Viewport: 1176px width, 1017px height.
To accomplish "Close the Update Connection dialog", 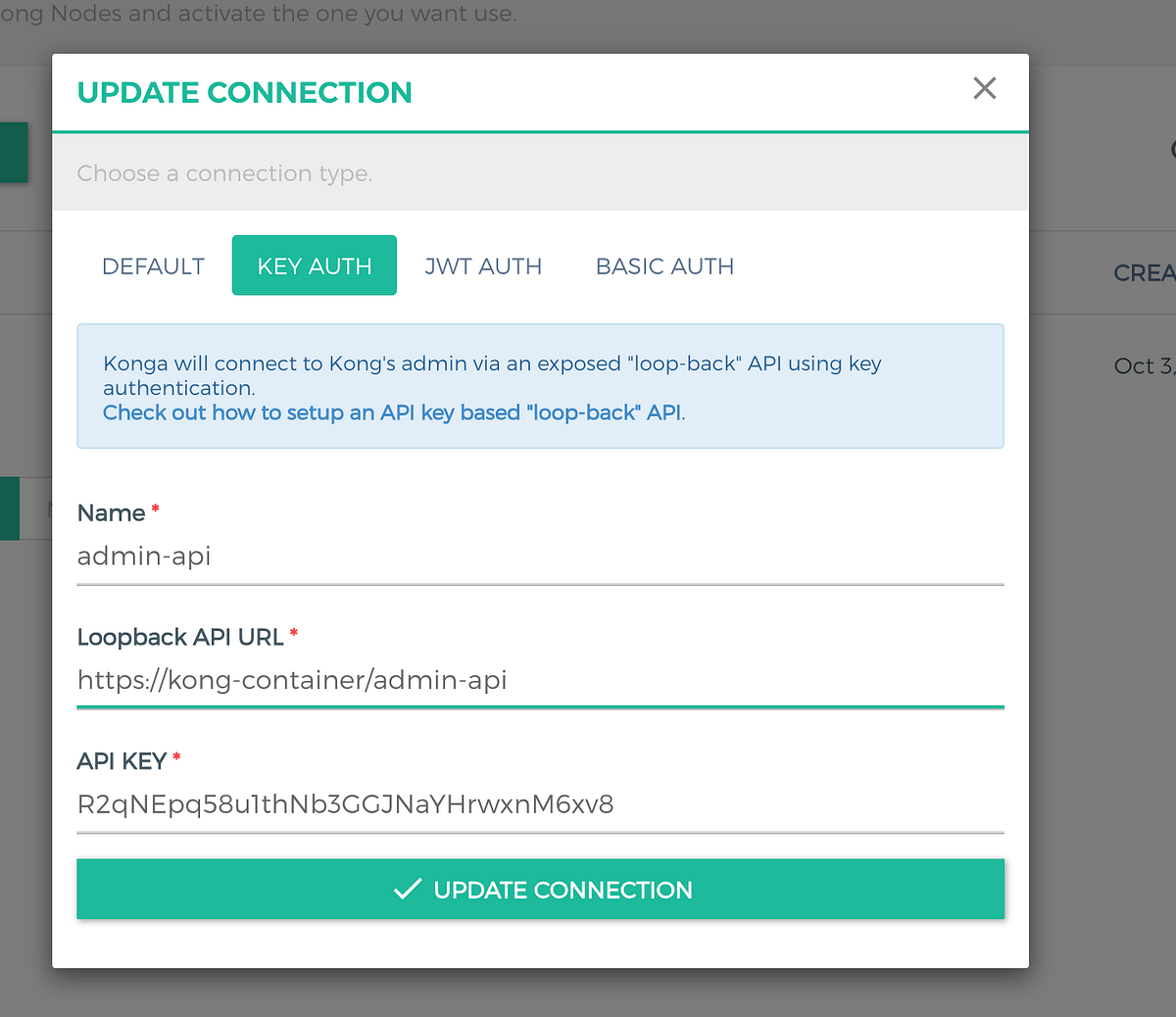I will point(984,88).
